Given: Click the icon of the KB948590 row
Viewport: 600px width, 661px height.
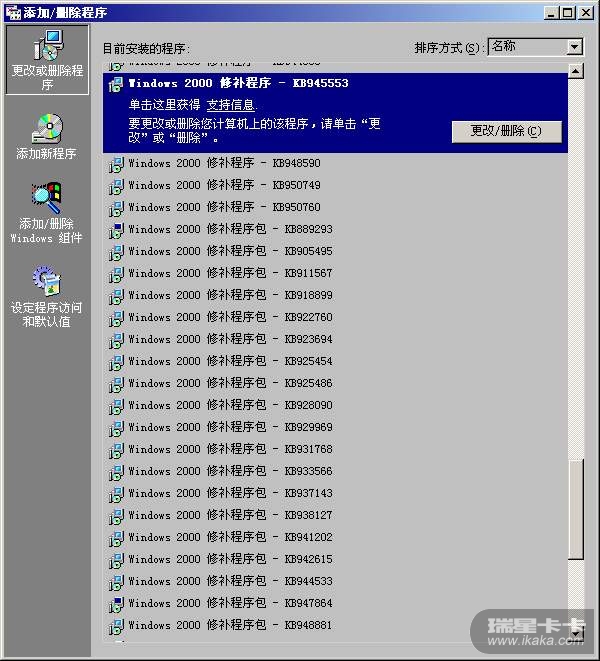Looking at the screenshot, I should pos(116,164).
